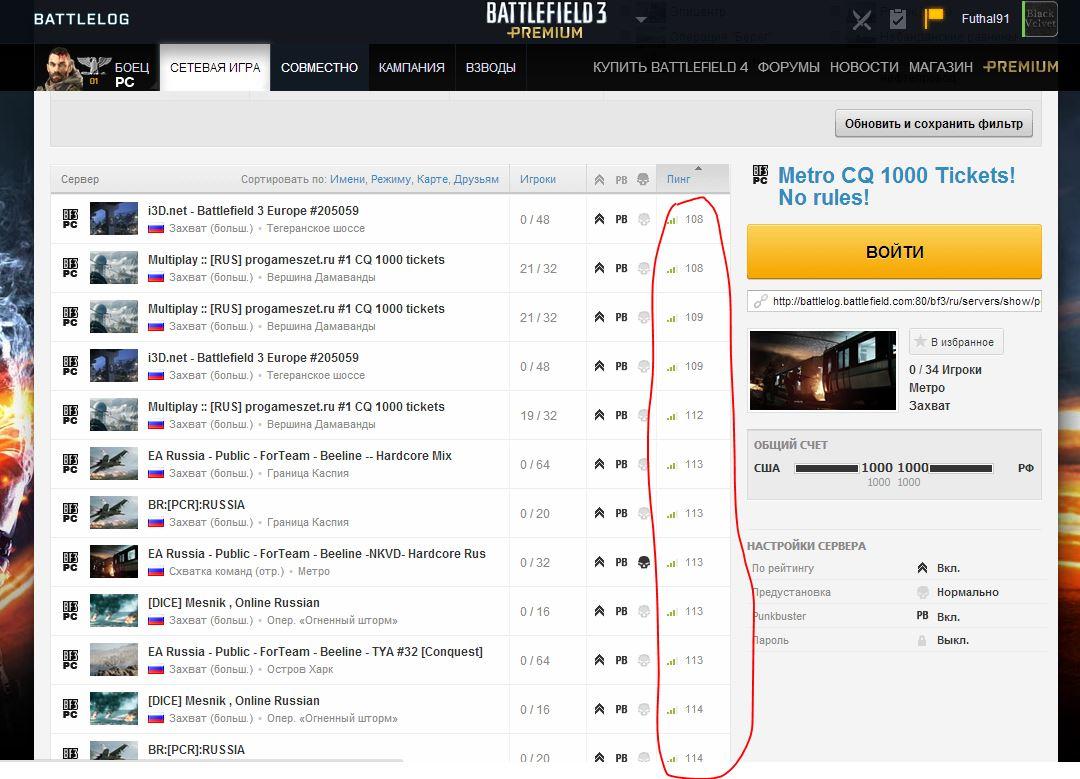
Task: Sort servers by Имени
Action: tap(347, 179)
